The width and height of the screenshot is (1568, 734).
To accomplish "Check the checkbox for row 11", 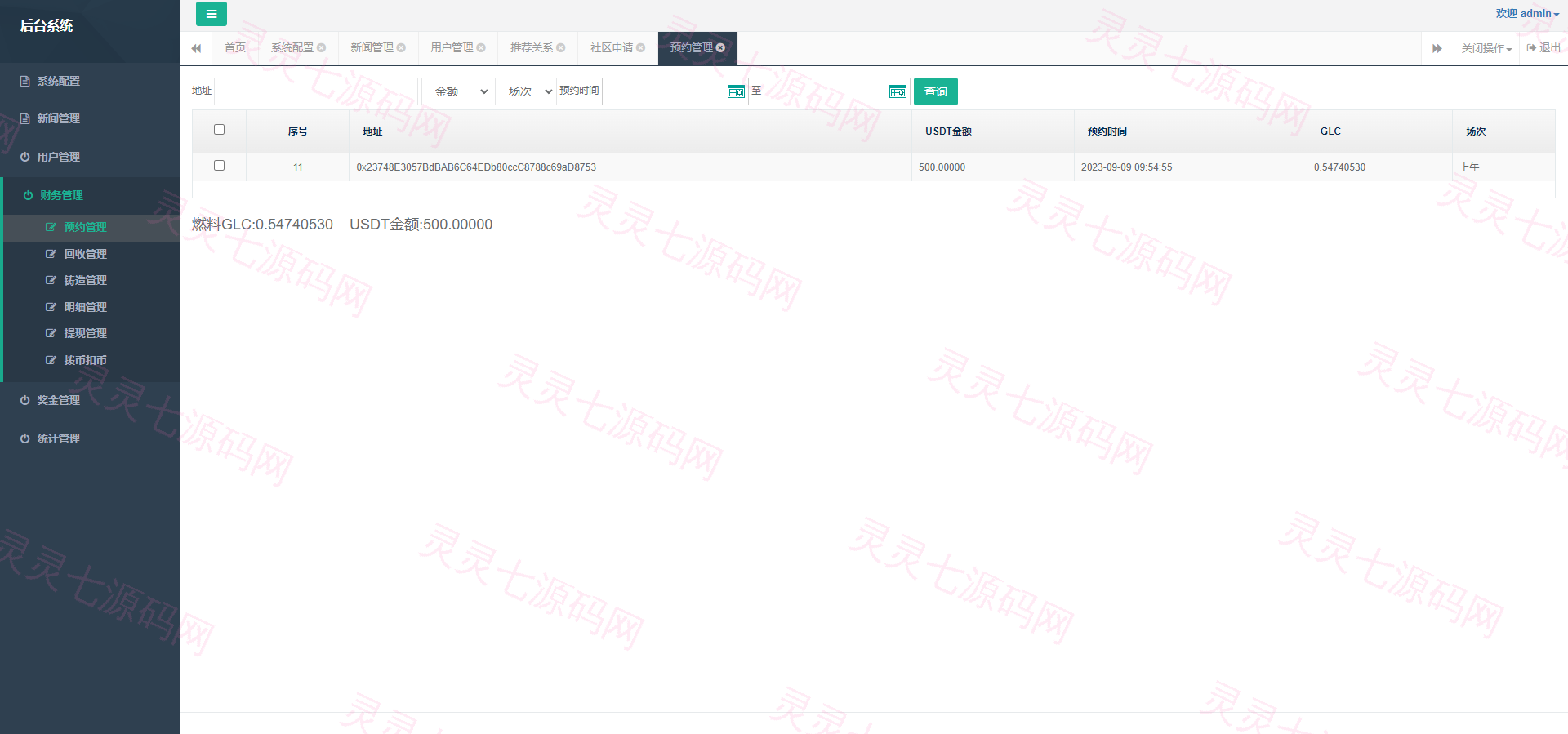I will pyautogui.click(x=219, y=166).
